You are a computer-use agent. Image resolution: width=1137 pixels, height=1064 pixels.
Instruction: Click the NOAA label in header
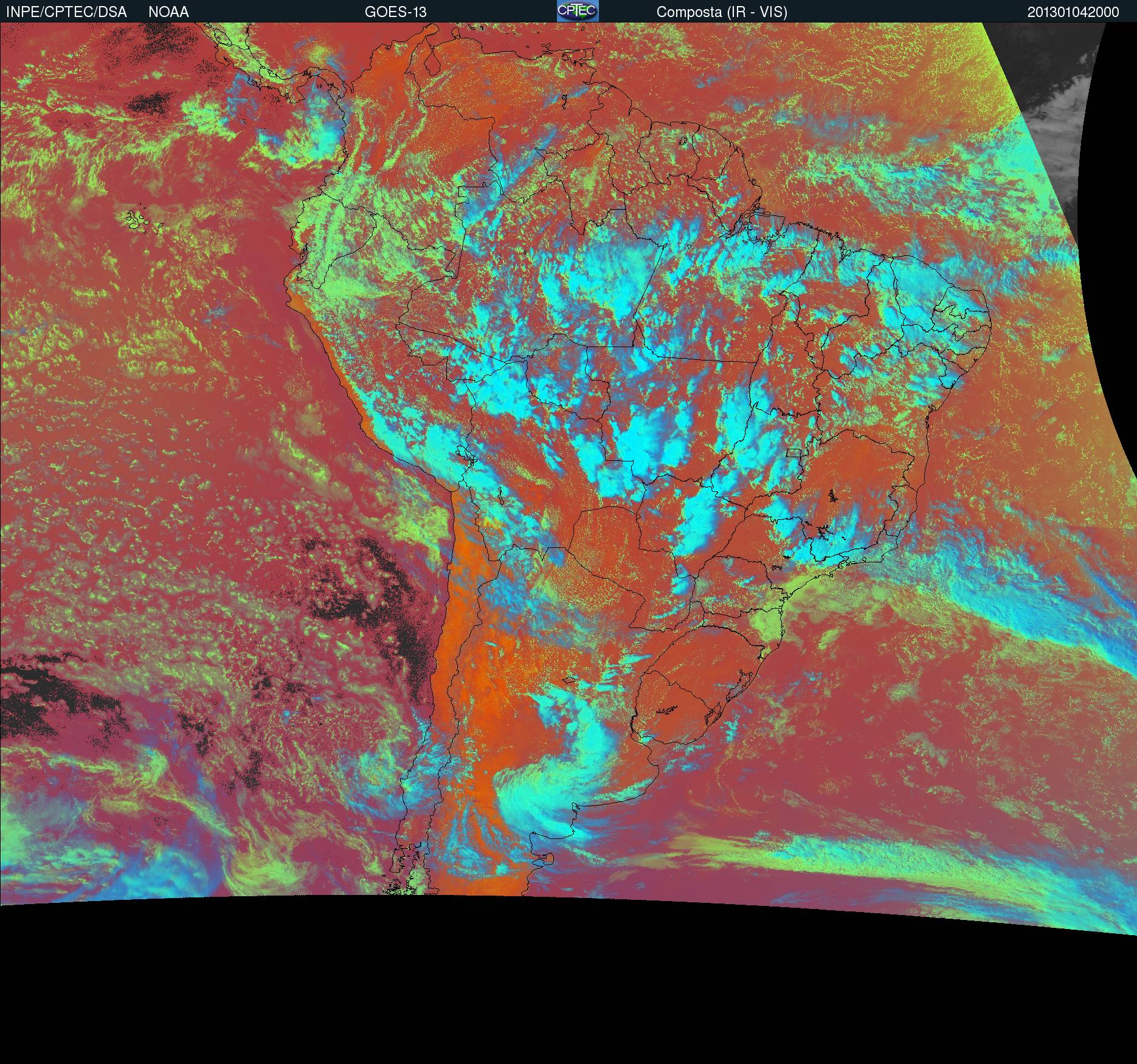coord(168,12)
